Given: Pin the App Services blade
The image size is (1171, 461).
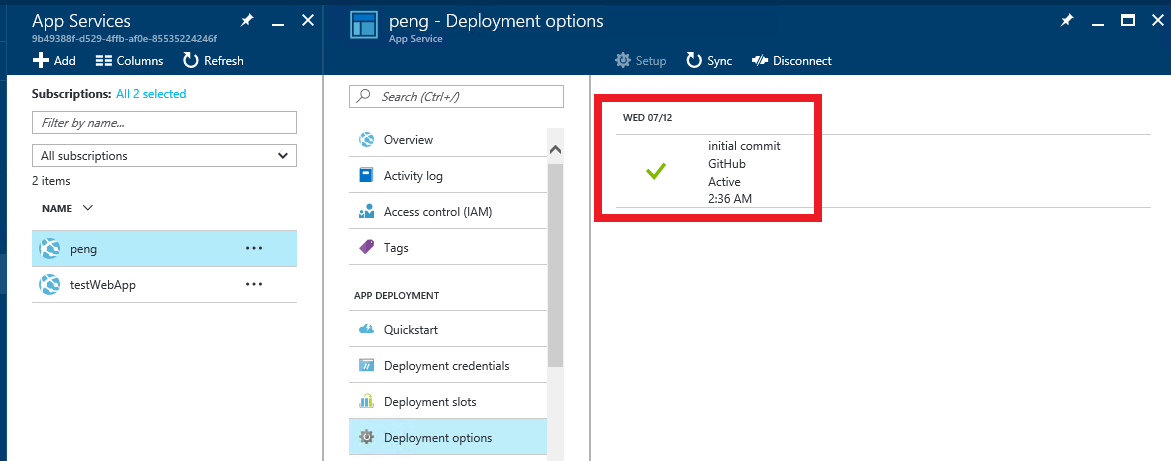Looking at the screenshot, I should [247, 21].
